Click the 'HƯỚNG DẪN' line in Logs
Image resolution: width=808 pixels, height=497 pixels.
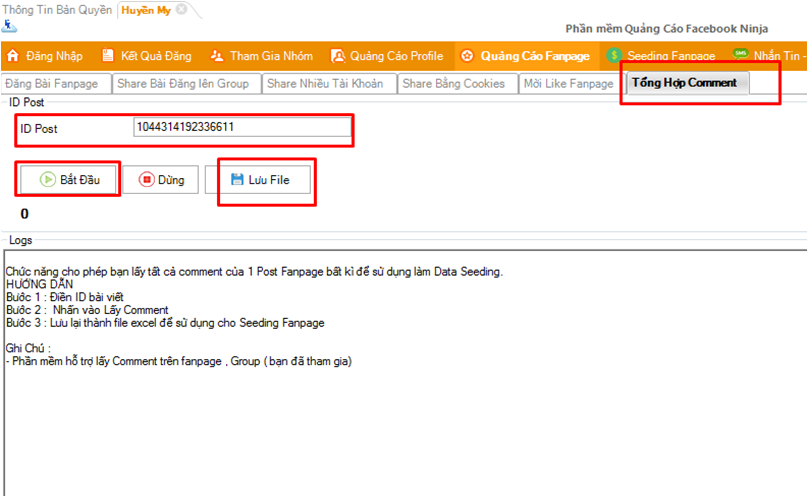coord(40,284)
